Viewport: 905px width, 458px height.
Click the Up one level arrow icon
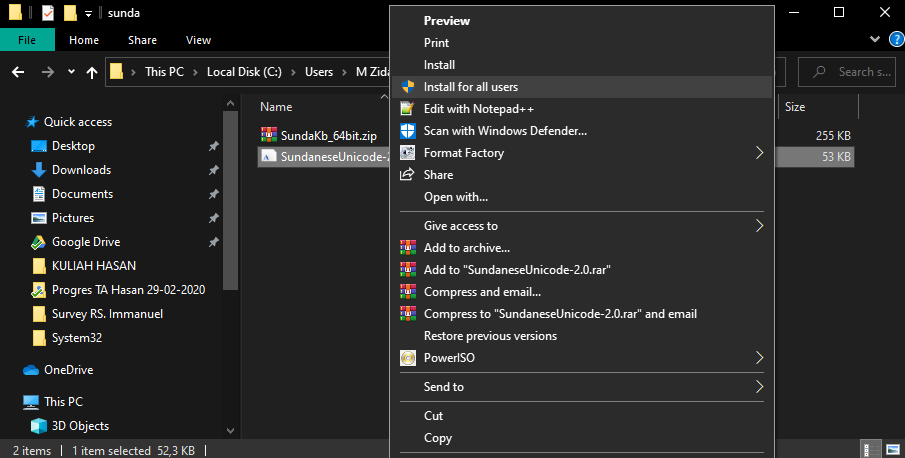(92, 72)
